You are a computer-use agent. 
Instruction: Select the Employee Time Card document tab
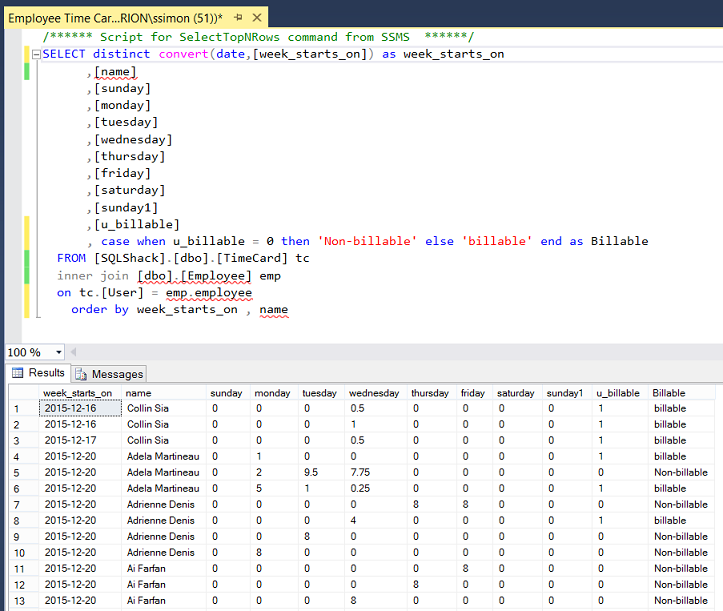[x=110, y=18]
